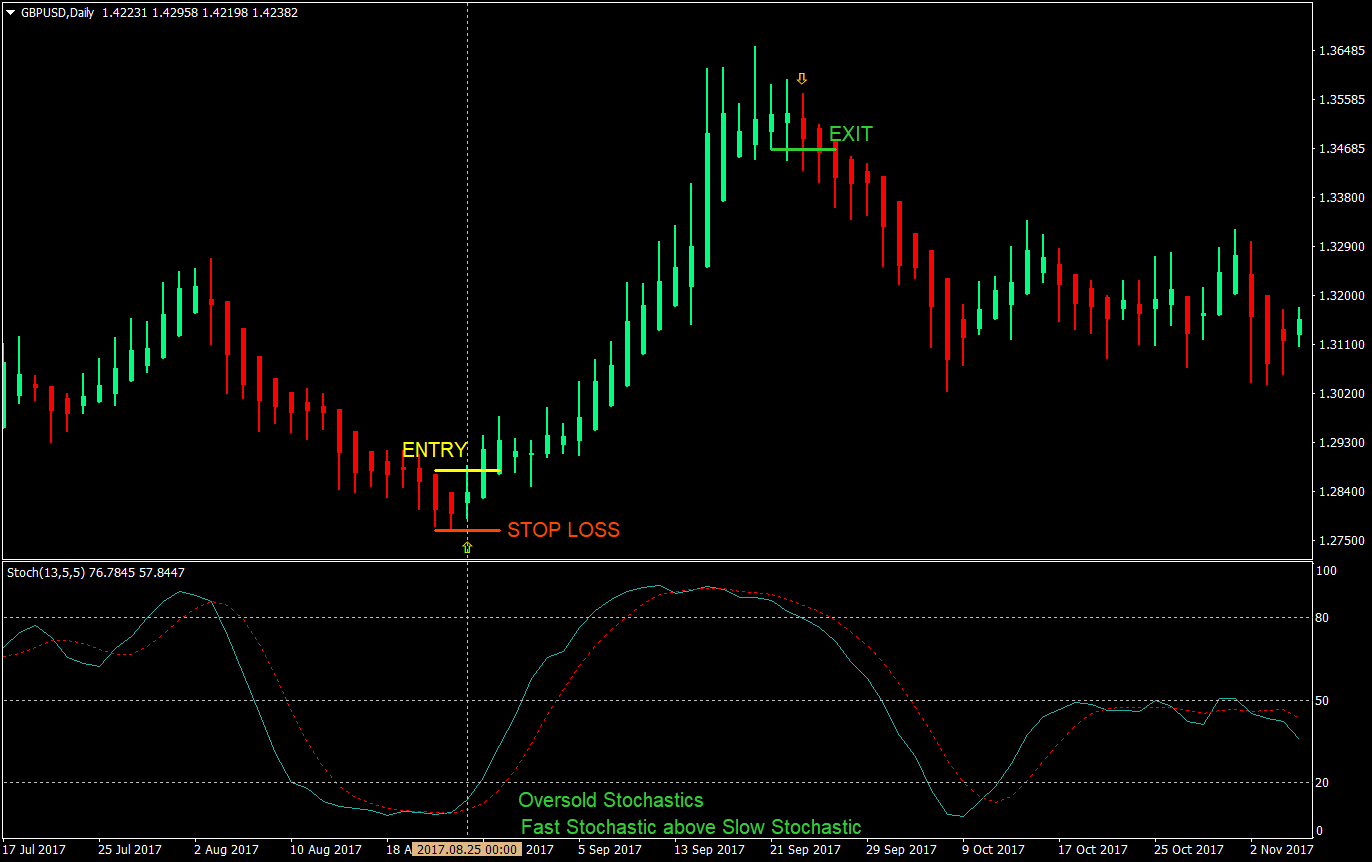Click the ENTRY text label
The width and height of the screenshot is (1372, 862).
pyautogui.click(x=434, y=450)
